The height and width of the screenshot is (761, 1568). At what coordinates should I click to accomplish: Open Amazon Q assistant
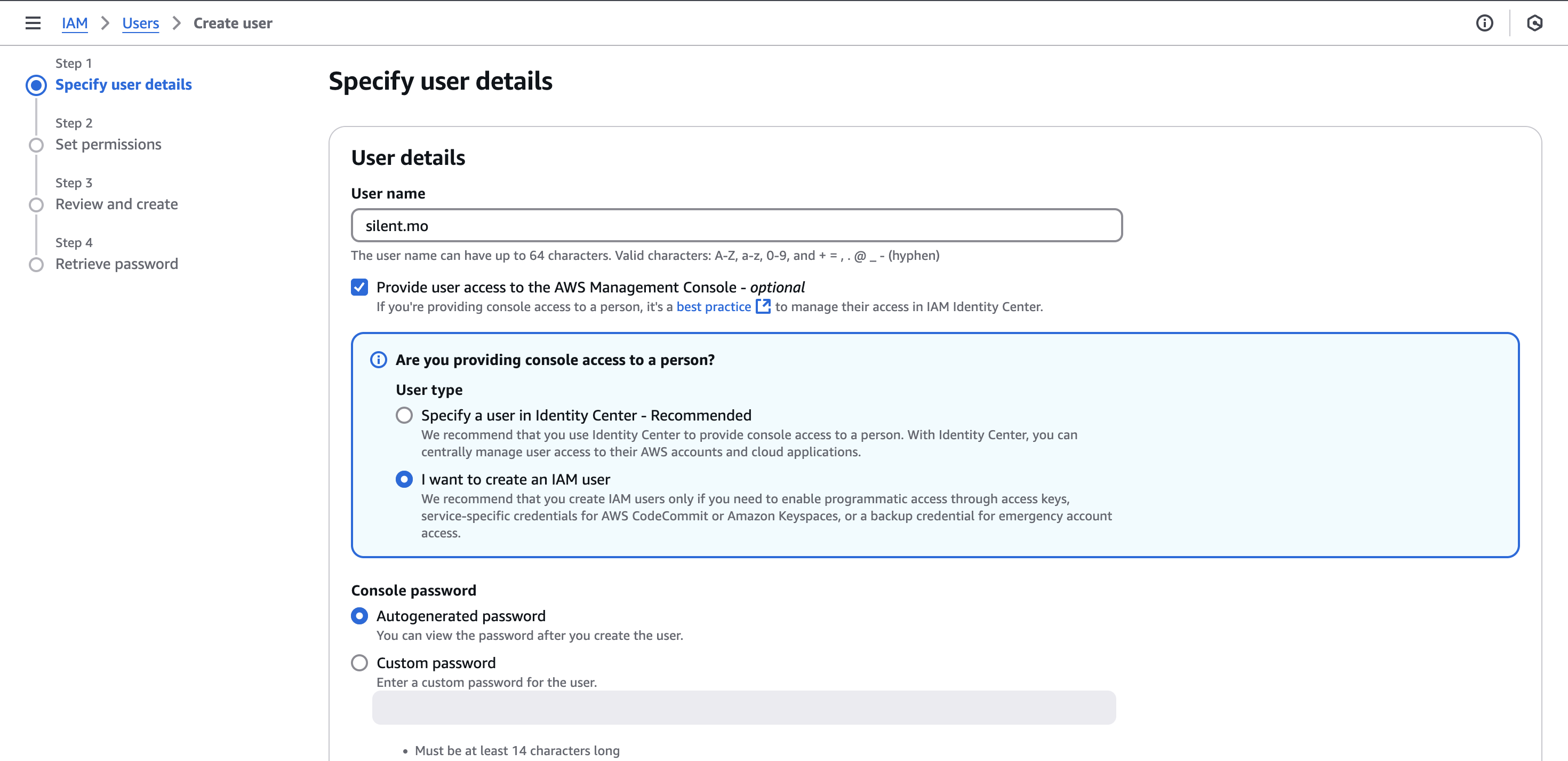(1535, 23)
